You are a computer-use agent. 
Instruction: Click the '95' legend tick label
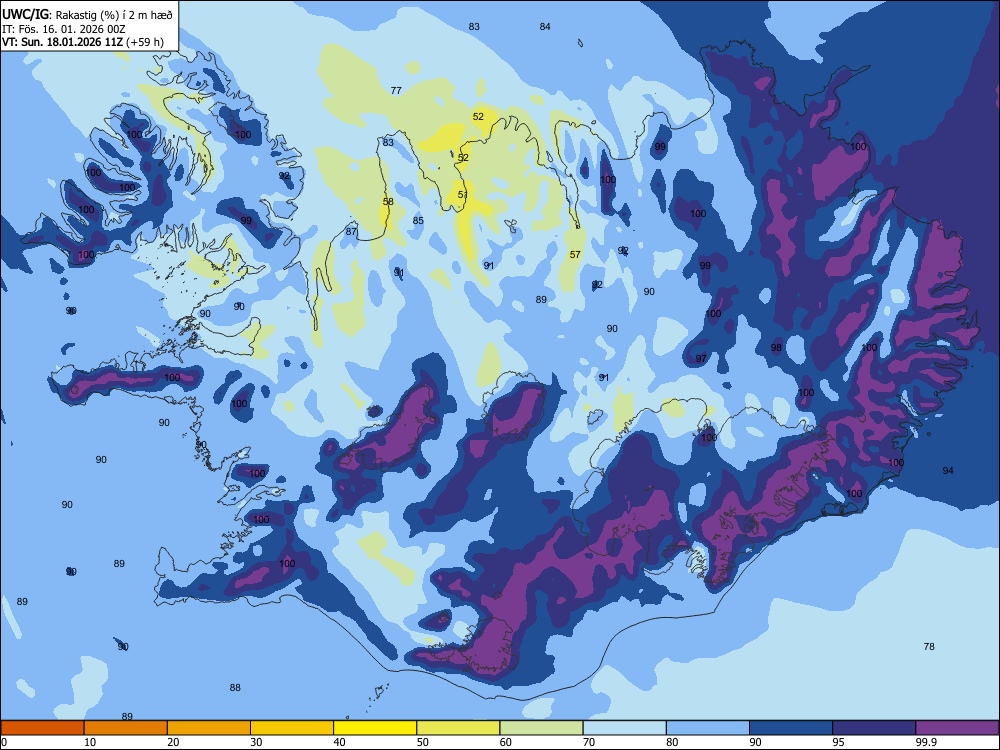[x=838, y=742]
